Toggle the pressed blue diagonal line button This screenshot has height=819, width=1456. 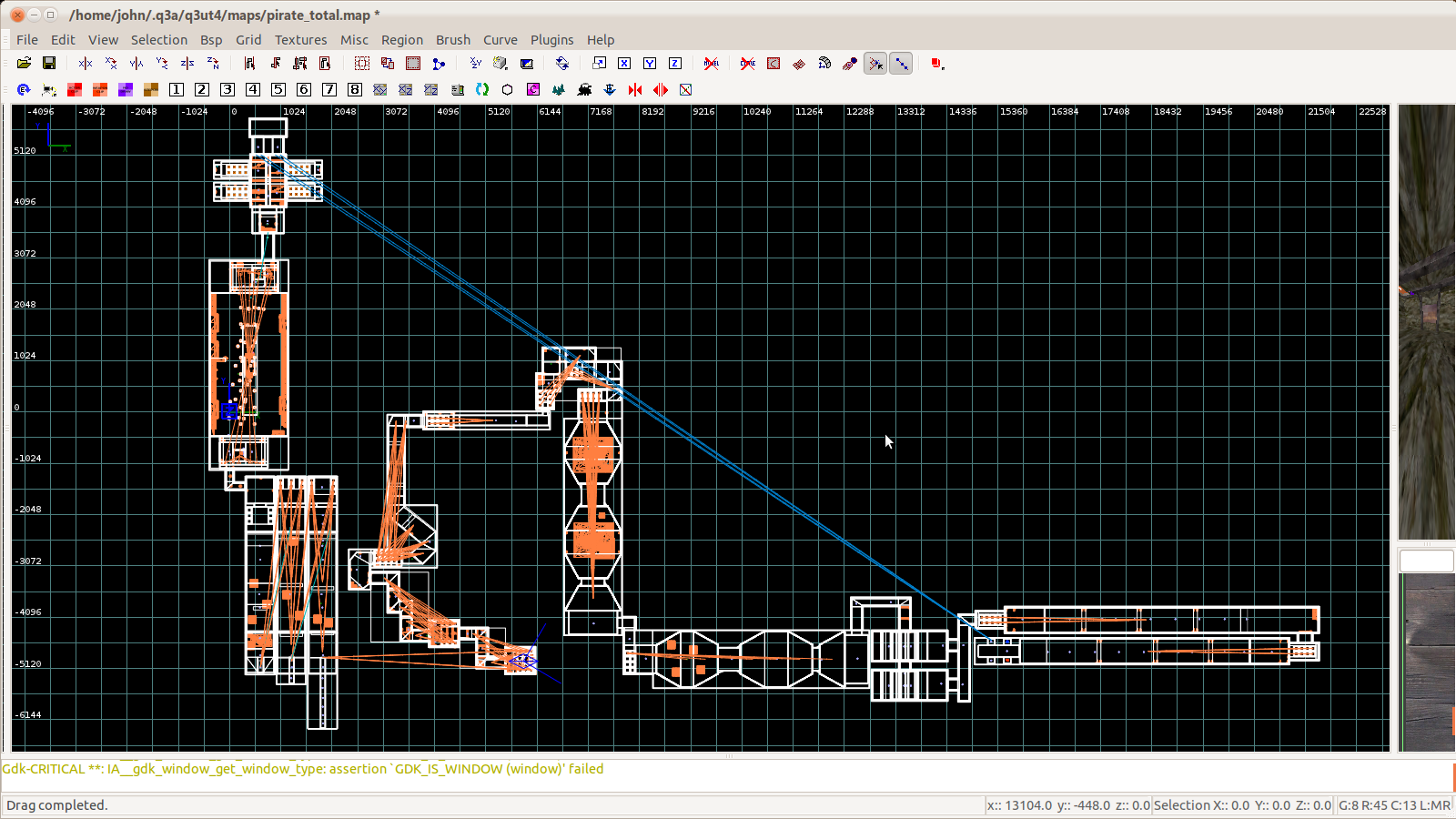901,64
